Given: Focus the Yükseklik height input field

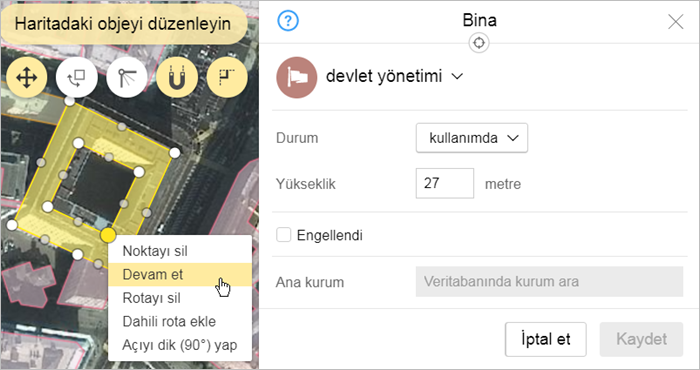Looking at the screenshot, I should (x=445, y=183).
